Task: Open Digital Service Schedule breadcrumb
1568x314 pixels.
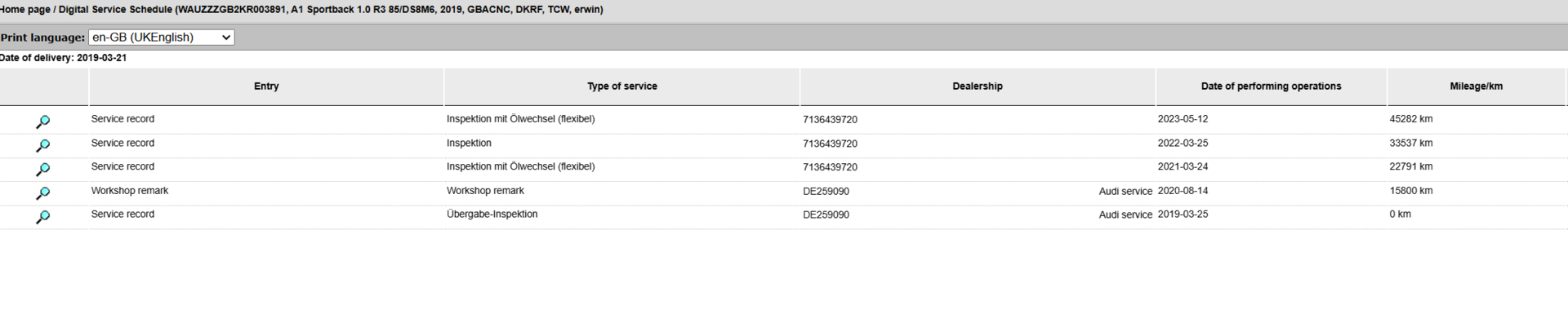Action: tap(115, 10)
